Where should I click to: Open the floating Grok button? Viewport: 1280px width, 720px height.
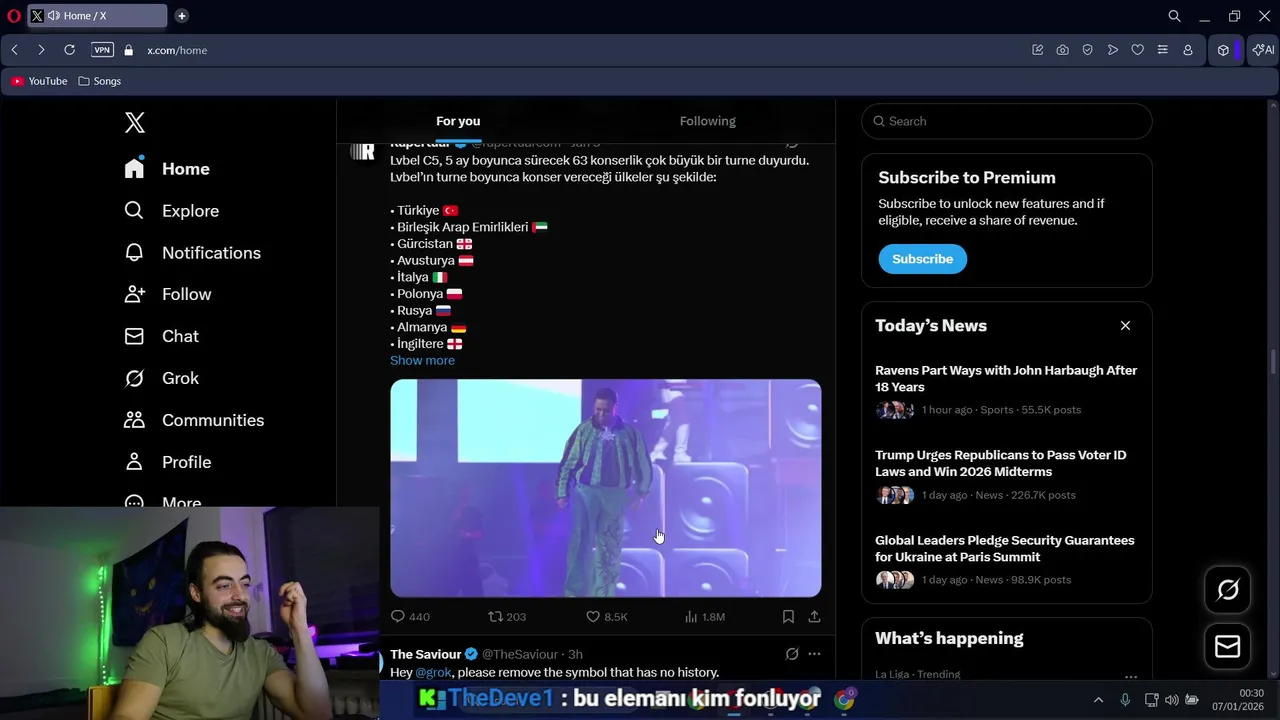click(1227, 590)
